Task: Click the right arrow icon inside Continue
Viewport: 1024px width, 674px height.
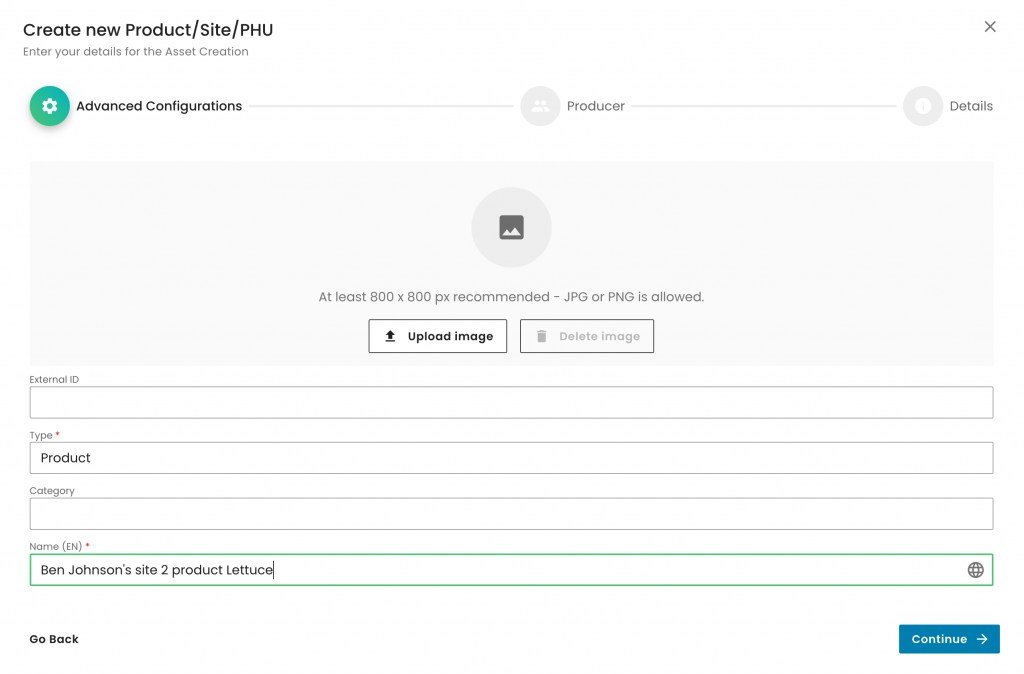Action: 982,639
